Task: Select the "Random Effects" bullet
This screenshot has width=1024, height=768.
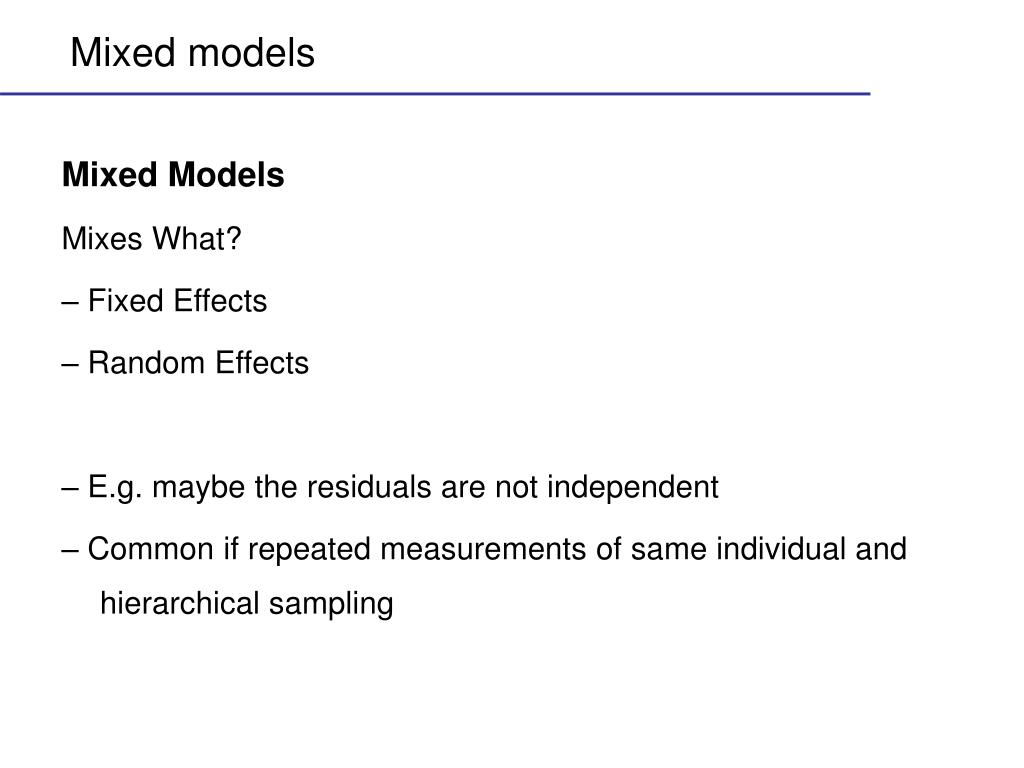Action: 185,363
